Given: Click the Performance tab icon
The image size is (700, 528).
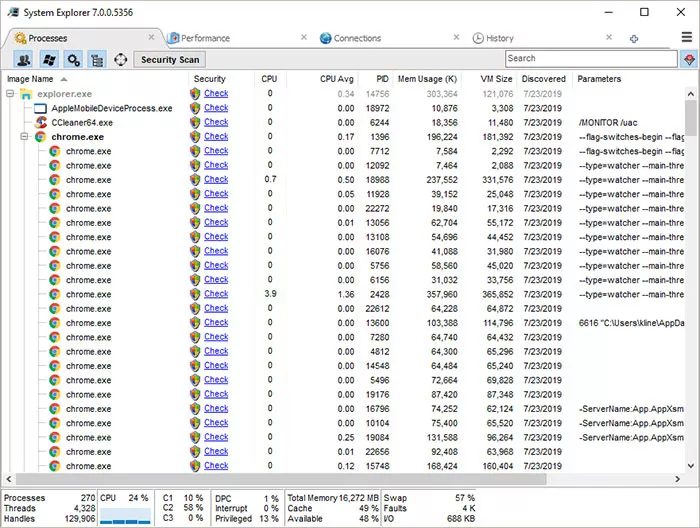Looking at the screenshot, I should click(x=174, y=38).
